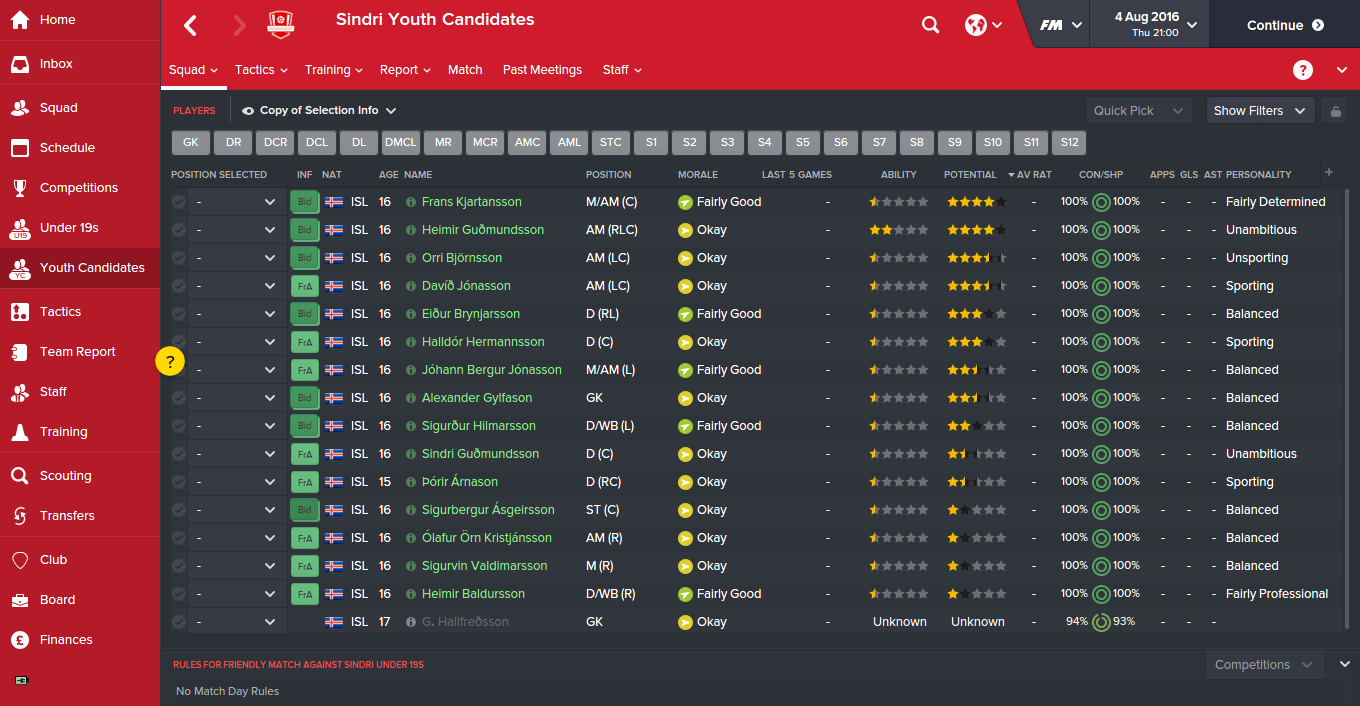The width and height of the screenshot is (1360, 706).
Task: Tick the checkbox on Frans Kjartansson's row
Action: coord(179,201)
